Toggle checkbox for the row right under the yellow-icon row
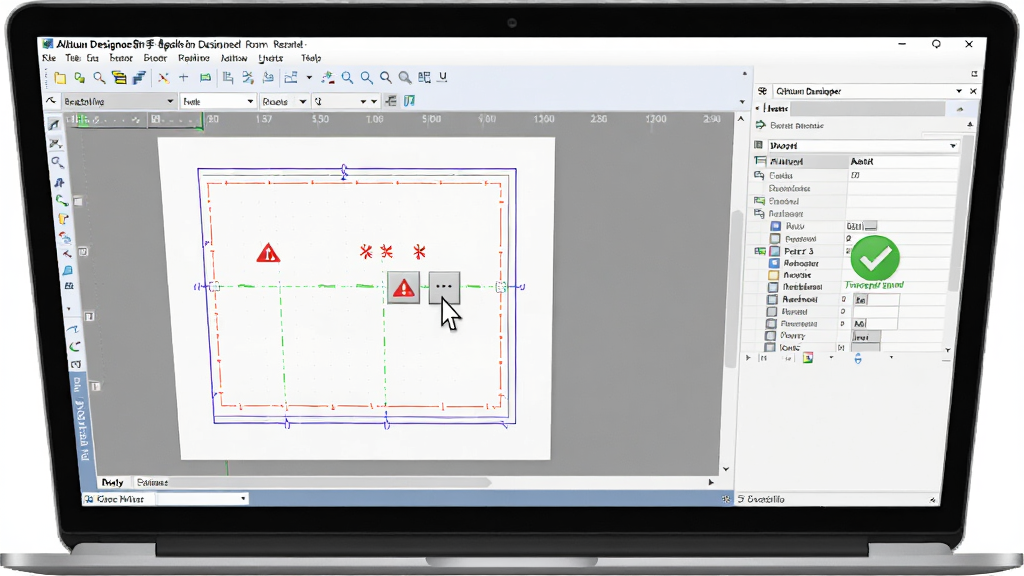The width and height of the screenshot is (1024, 576). pyautogui.click(x=773, y=287)
